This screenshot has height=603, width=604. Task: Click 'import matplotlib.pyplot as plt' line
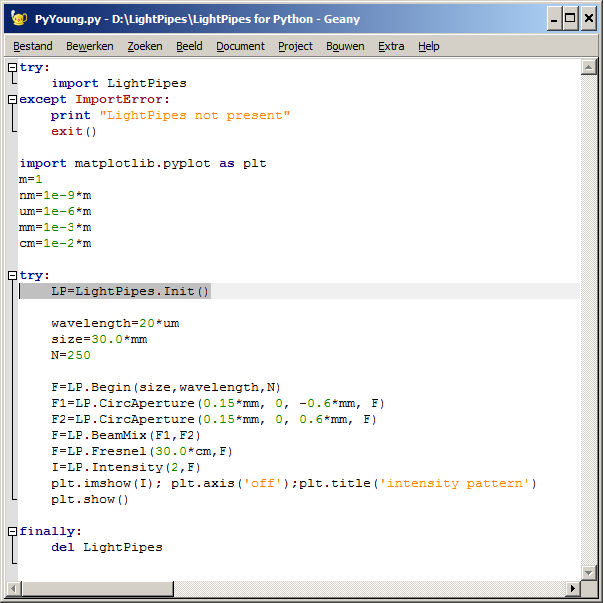(x=143, y=163)
